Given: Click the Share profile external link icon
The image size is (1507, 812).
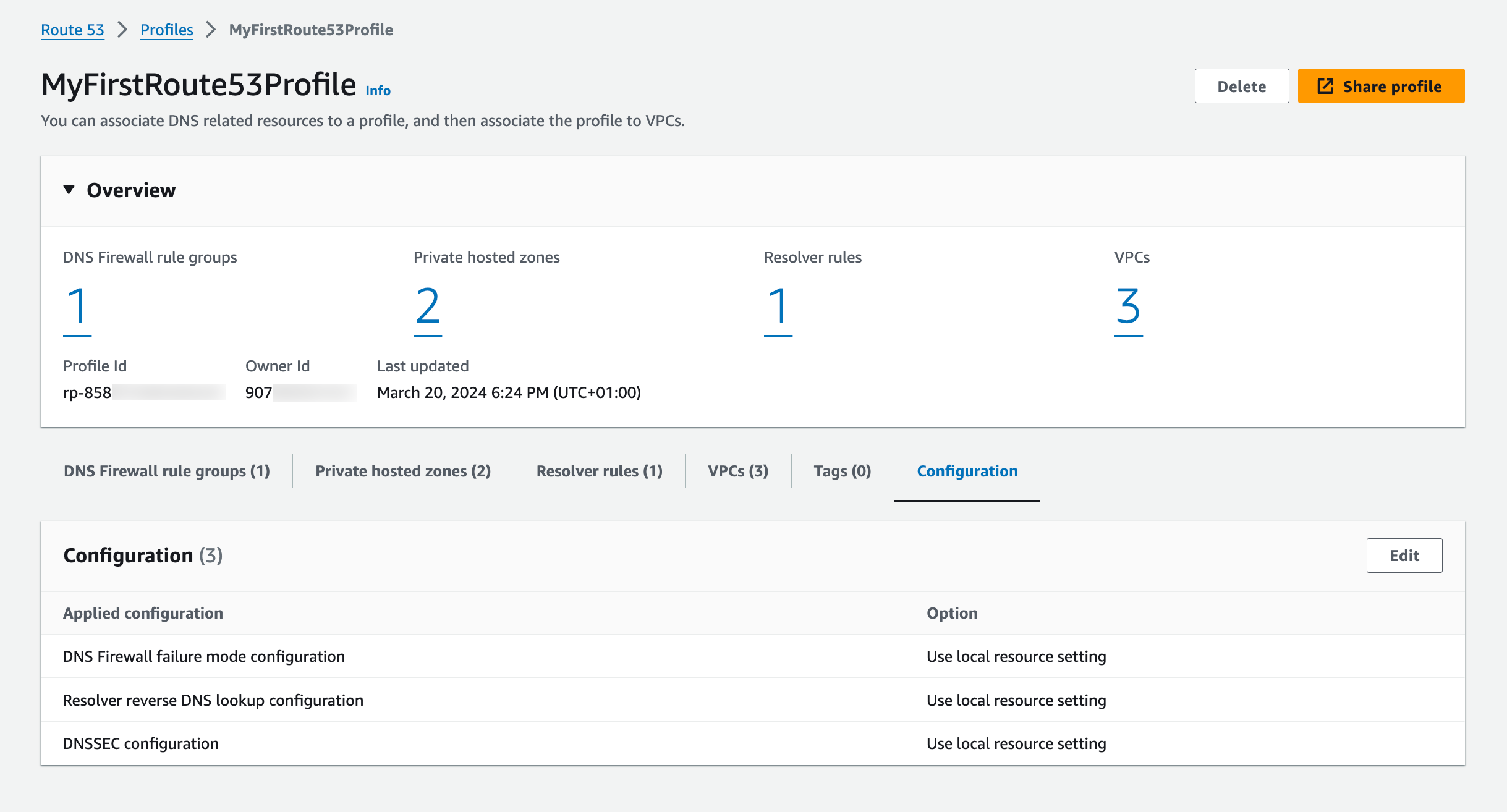Looking at the screenshot, I should coord(1325,87).
